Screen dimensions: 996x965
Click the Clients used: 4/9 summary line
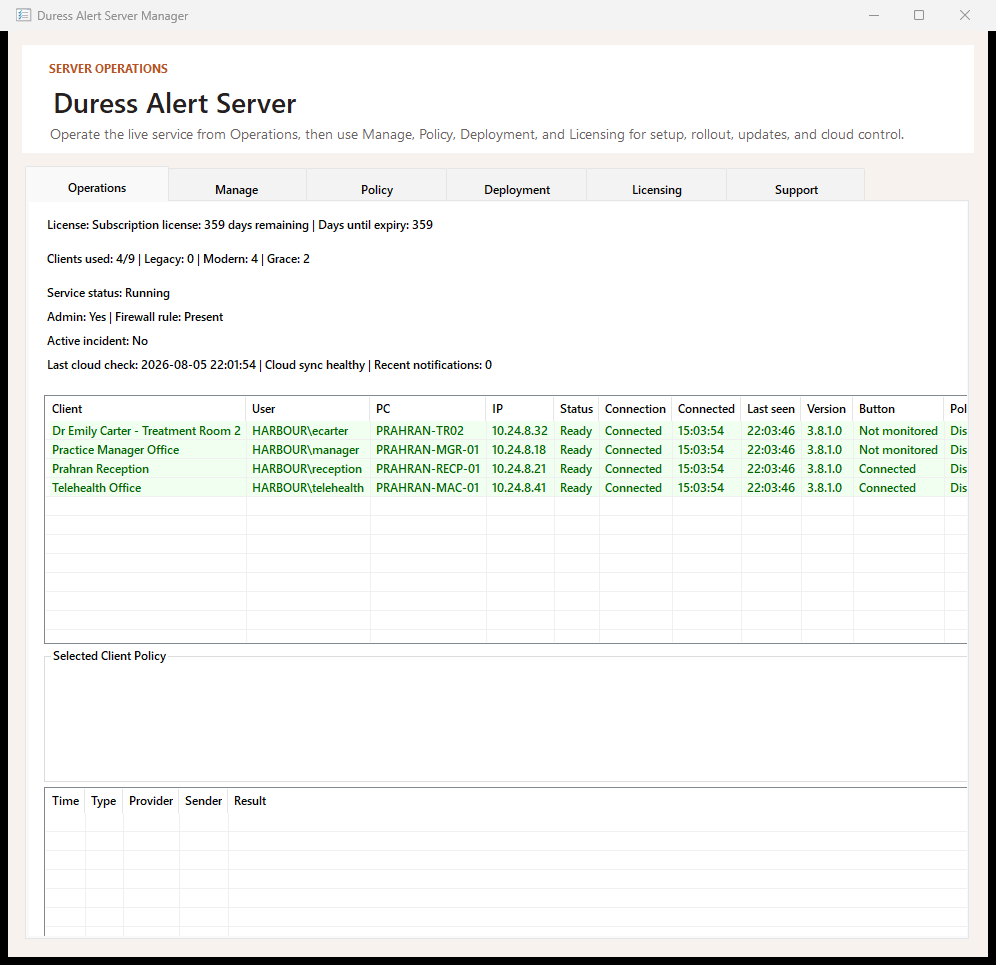tap(178, 259)
